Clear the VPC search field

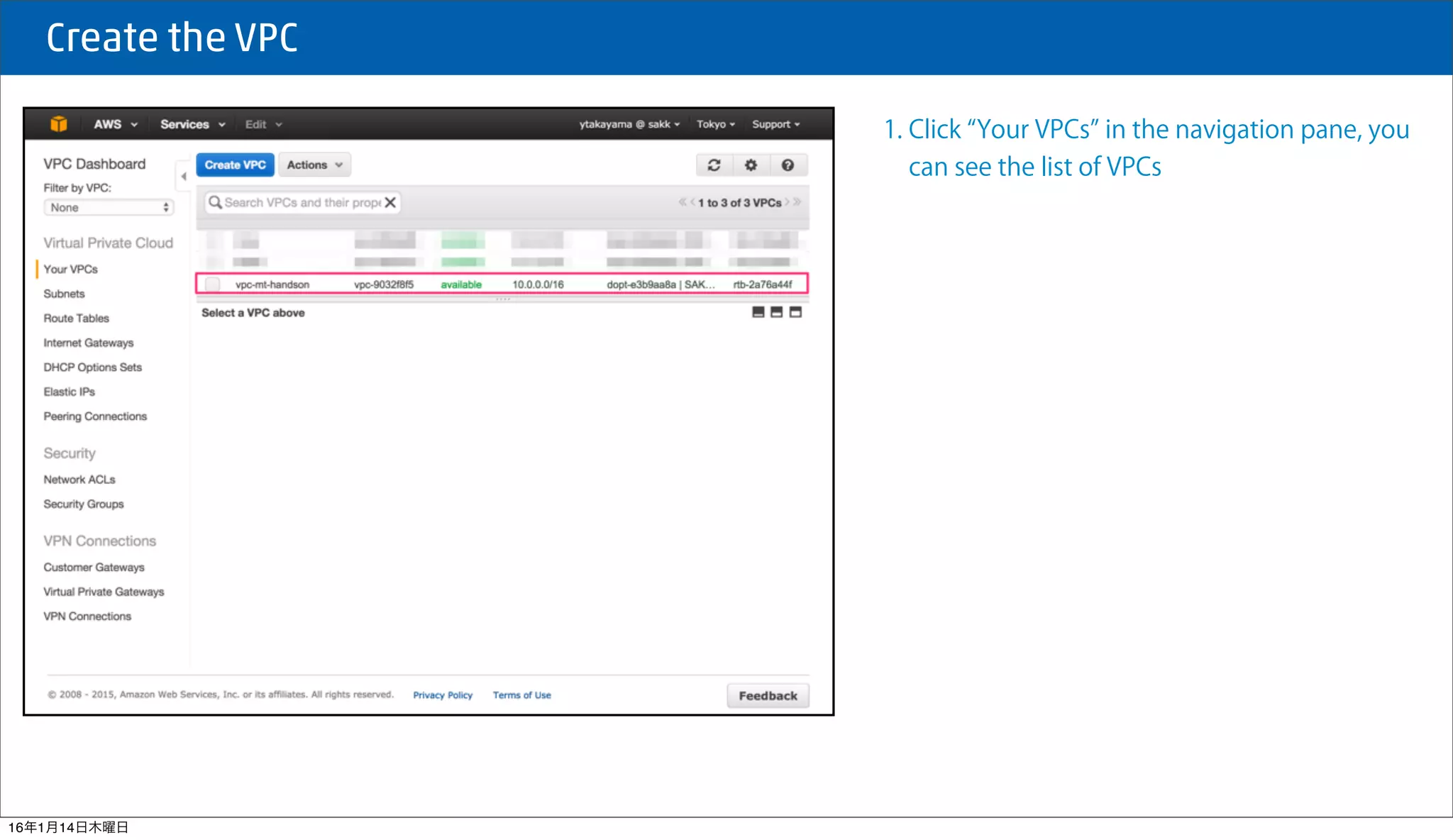pyautogui.click(x=390, y=202)
